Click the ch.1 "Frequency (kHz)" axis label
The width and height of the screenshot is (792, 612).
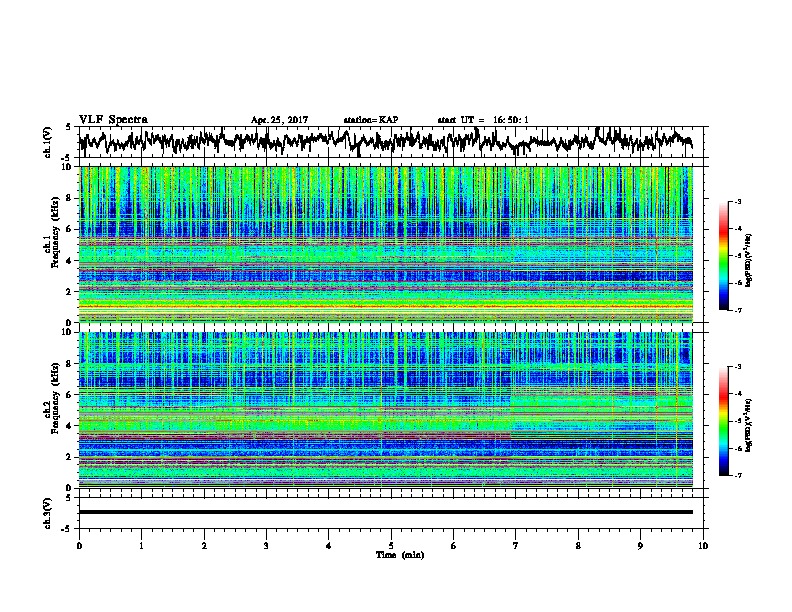tap(55, 233)
